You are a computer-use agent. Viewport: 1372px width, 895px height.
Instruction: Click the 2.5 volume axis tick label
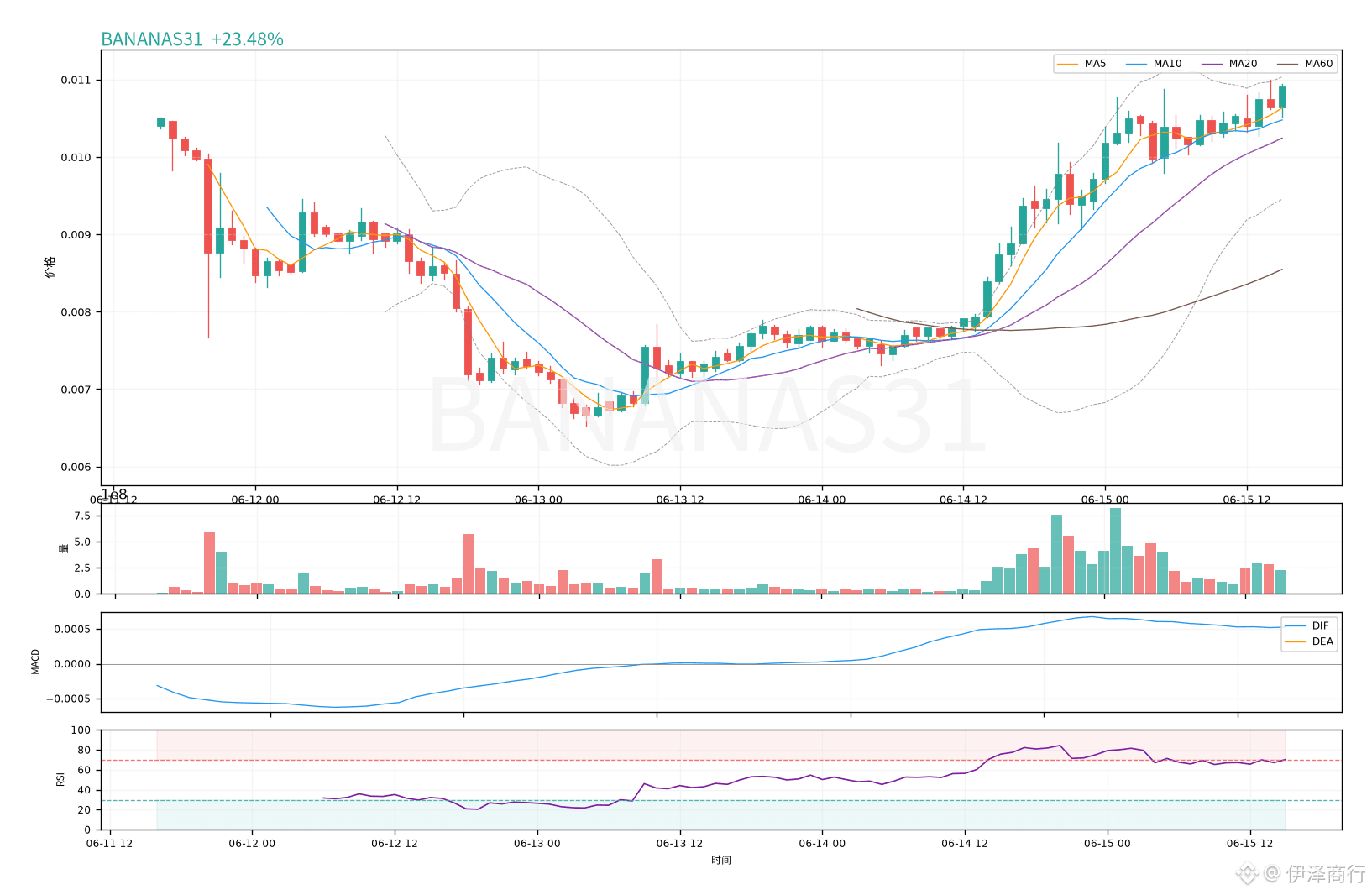click(x=82, y=568)
